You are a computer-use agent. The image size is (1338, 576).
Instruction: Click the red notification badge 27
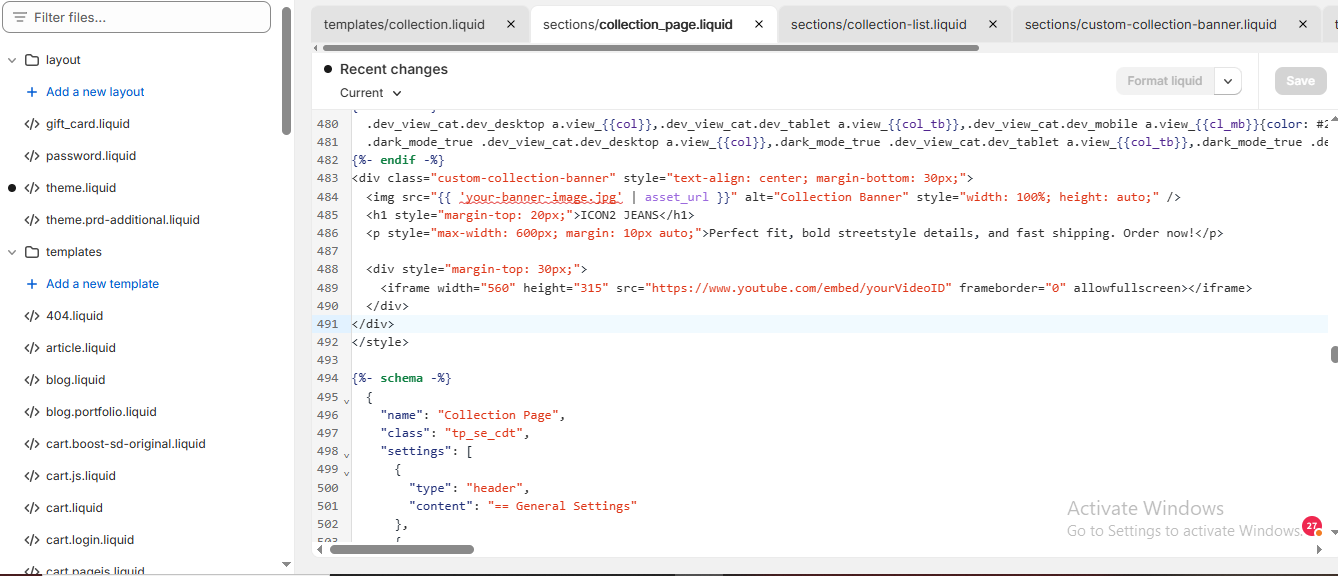tap(1312, 526)
